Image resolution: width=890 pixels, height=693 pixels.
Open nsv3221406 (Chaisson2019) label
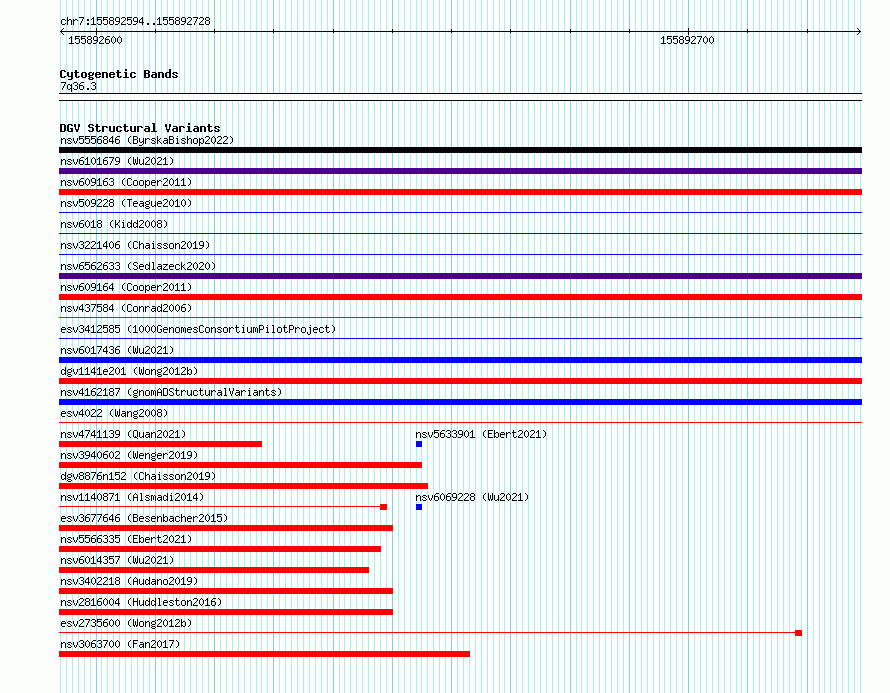click(135, 245)
